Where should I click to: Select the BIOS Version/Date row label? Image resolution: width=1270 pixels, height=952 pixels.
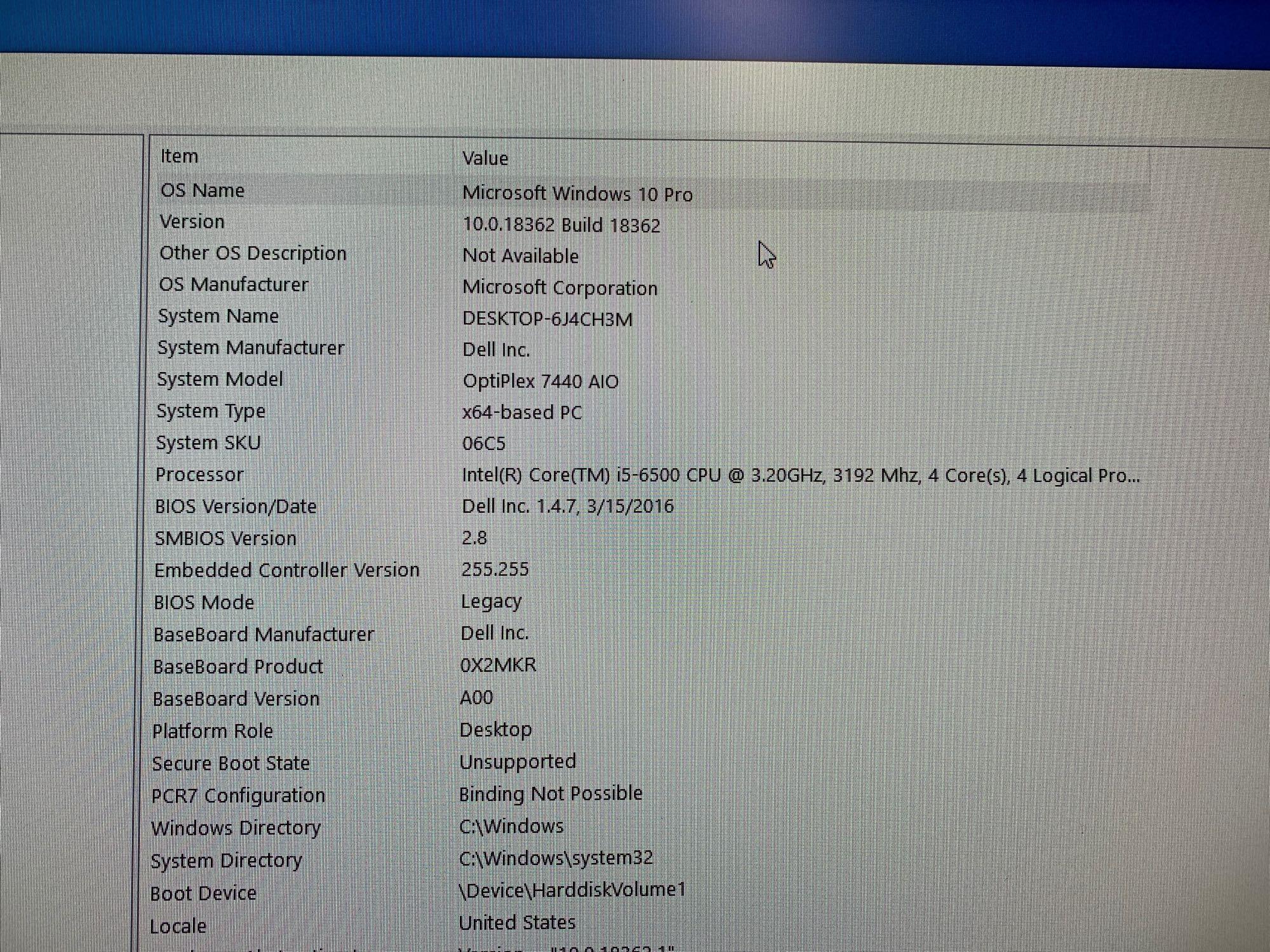[236, 506]
